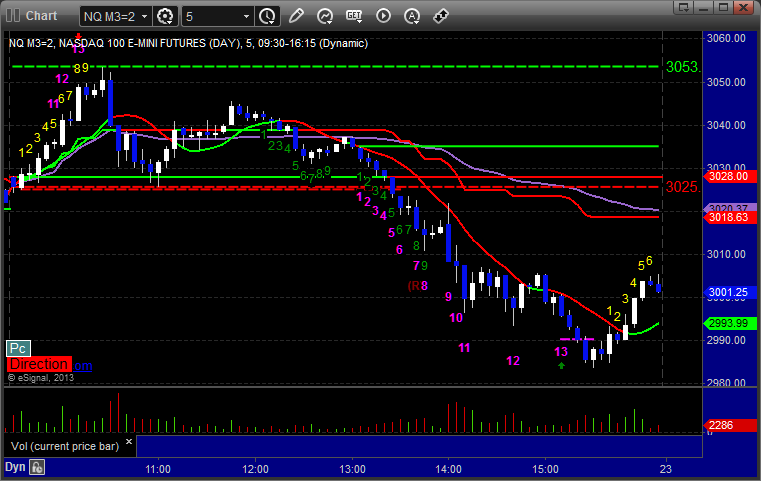Click the red 3025. level label
Viewport: 761px width, 481px height.
click(x=683, y=187)
